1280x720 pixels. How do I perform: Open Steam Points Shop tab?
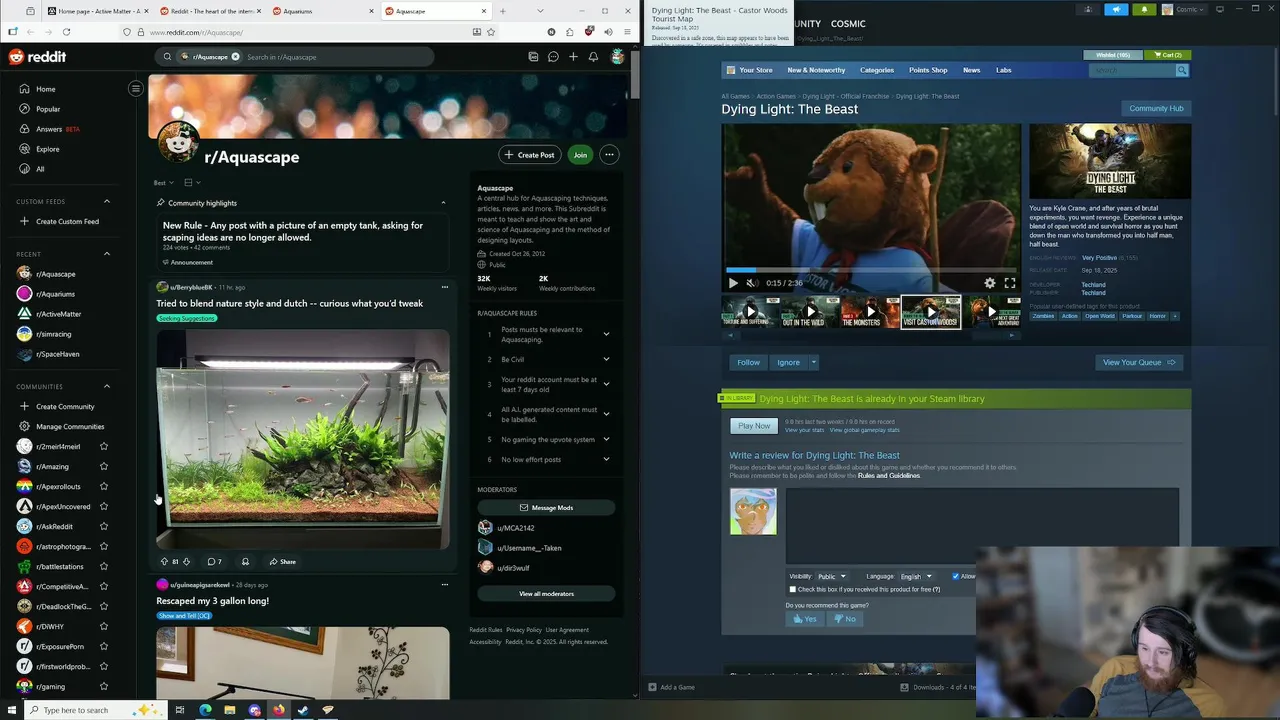(928, 70)
